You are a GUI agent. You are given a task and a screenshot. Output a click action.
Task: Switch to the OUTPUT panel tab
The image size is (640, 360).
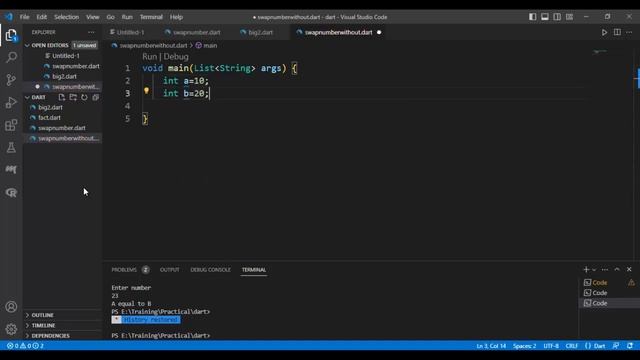[169, 270]
